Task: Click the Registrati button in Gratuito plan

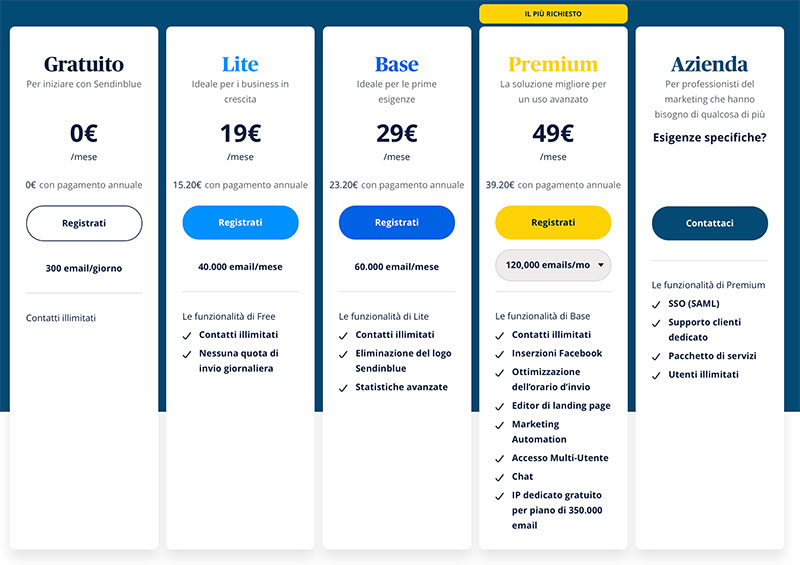Action: point(83,223)
